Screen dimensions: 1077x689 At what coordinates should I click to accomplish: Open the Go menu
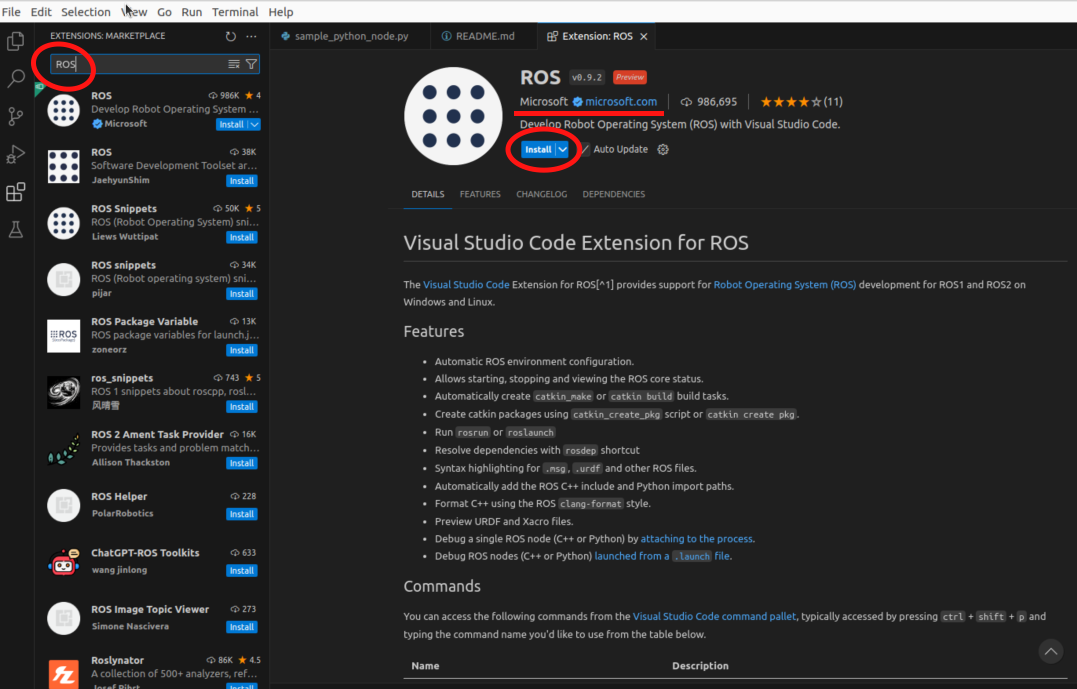(x=164, y=12)
